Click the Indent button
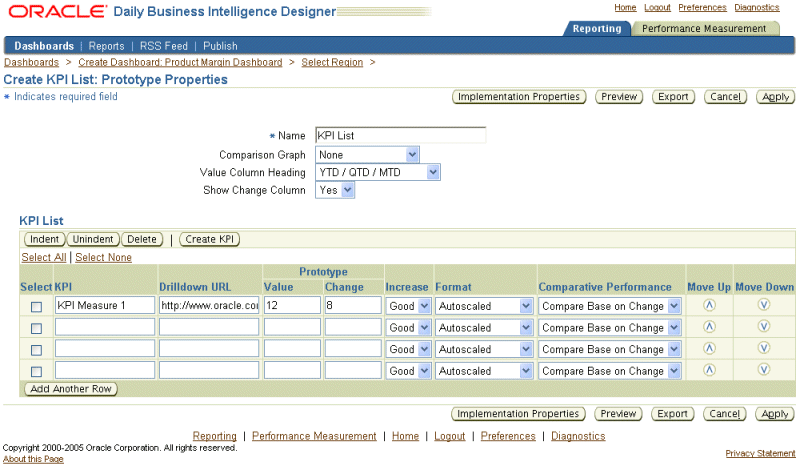Viewport: 800px width, 466px height. pos(44,239)
